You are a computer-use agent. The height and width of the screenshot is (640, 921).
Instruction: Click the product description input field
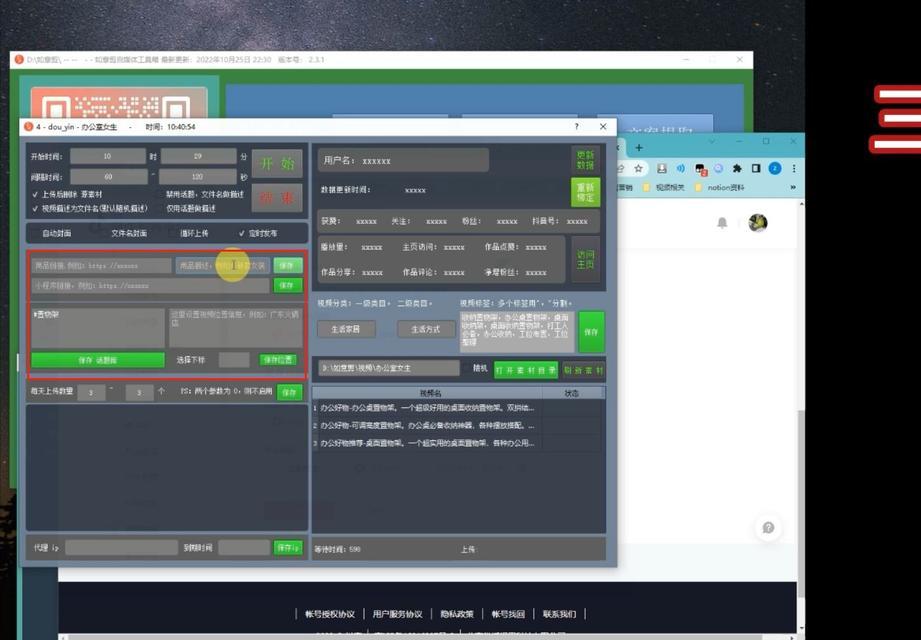tap(223, 266)
